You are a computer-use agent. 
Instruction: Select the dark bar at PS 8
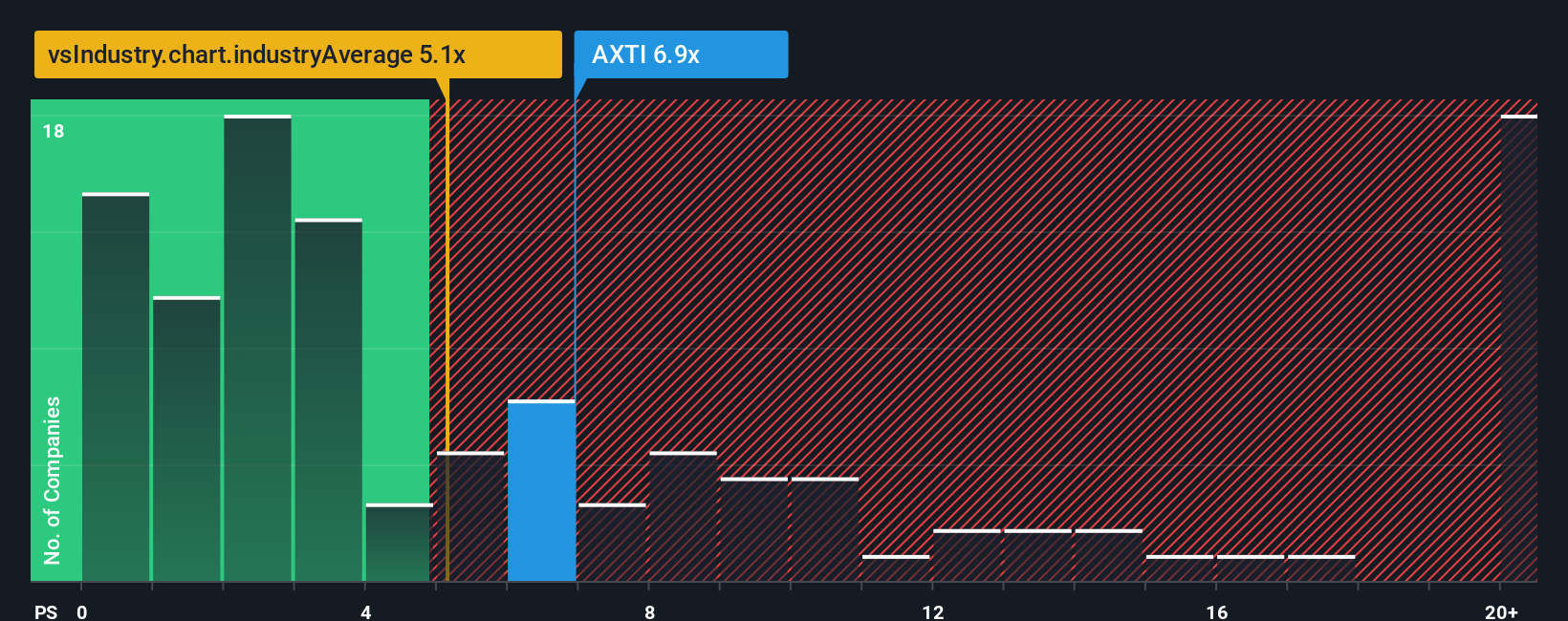683,517
